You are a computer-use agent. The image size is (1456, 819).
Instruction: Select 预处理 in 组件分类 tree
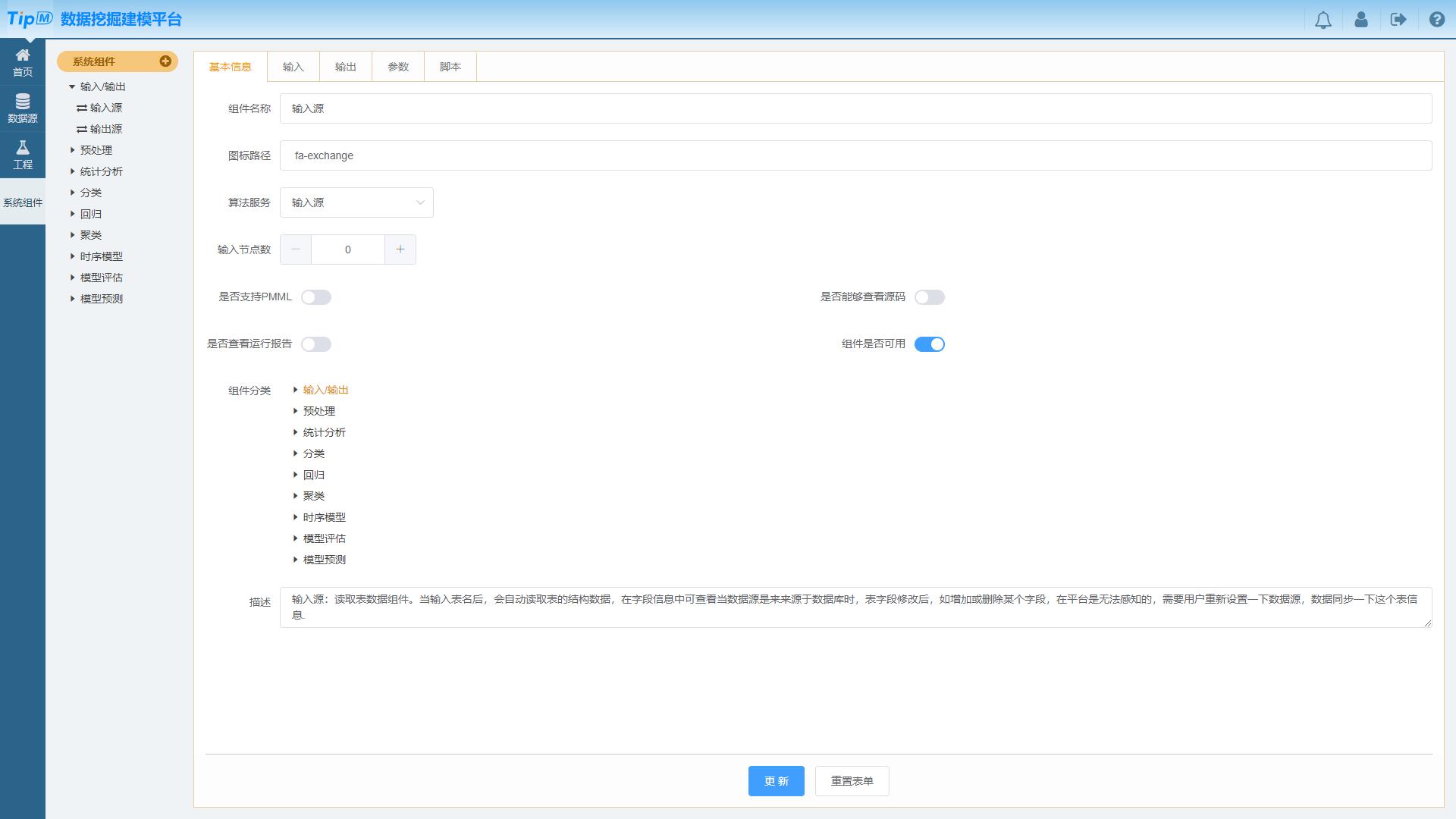click(319, 411)
